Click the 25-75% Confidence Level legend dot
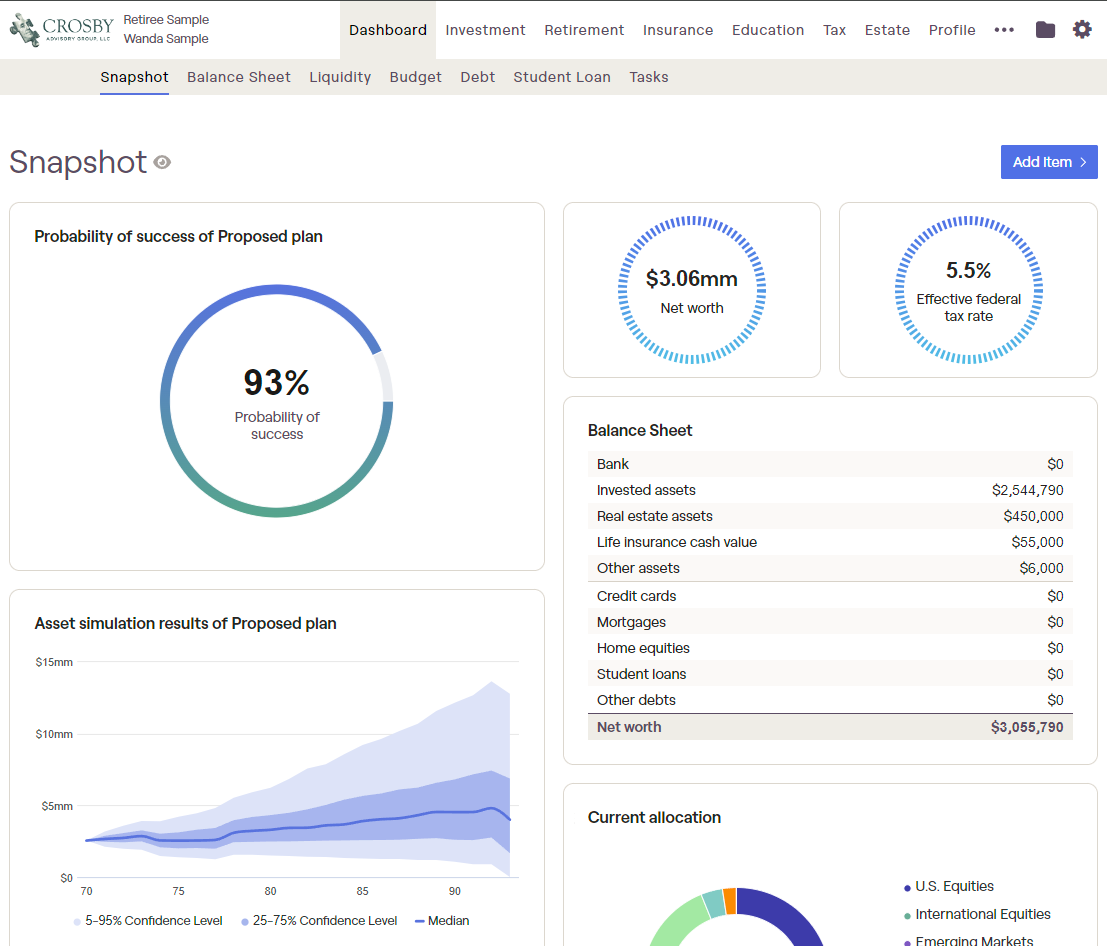Screen dimensions: 1107x946 coord(244,921)
